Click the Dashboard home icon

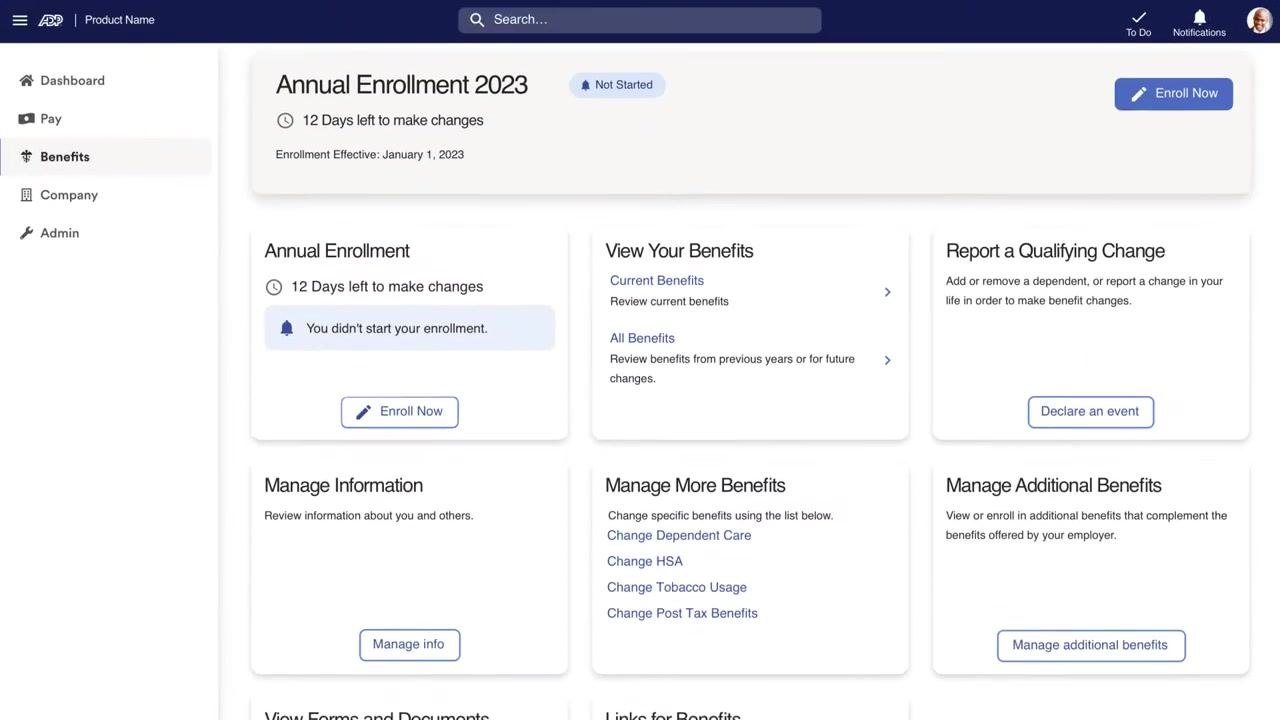[26, 81]
